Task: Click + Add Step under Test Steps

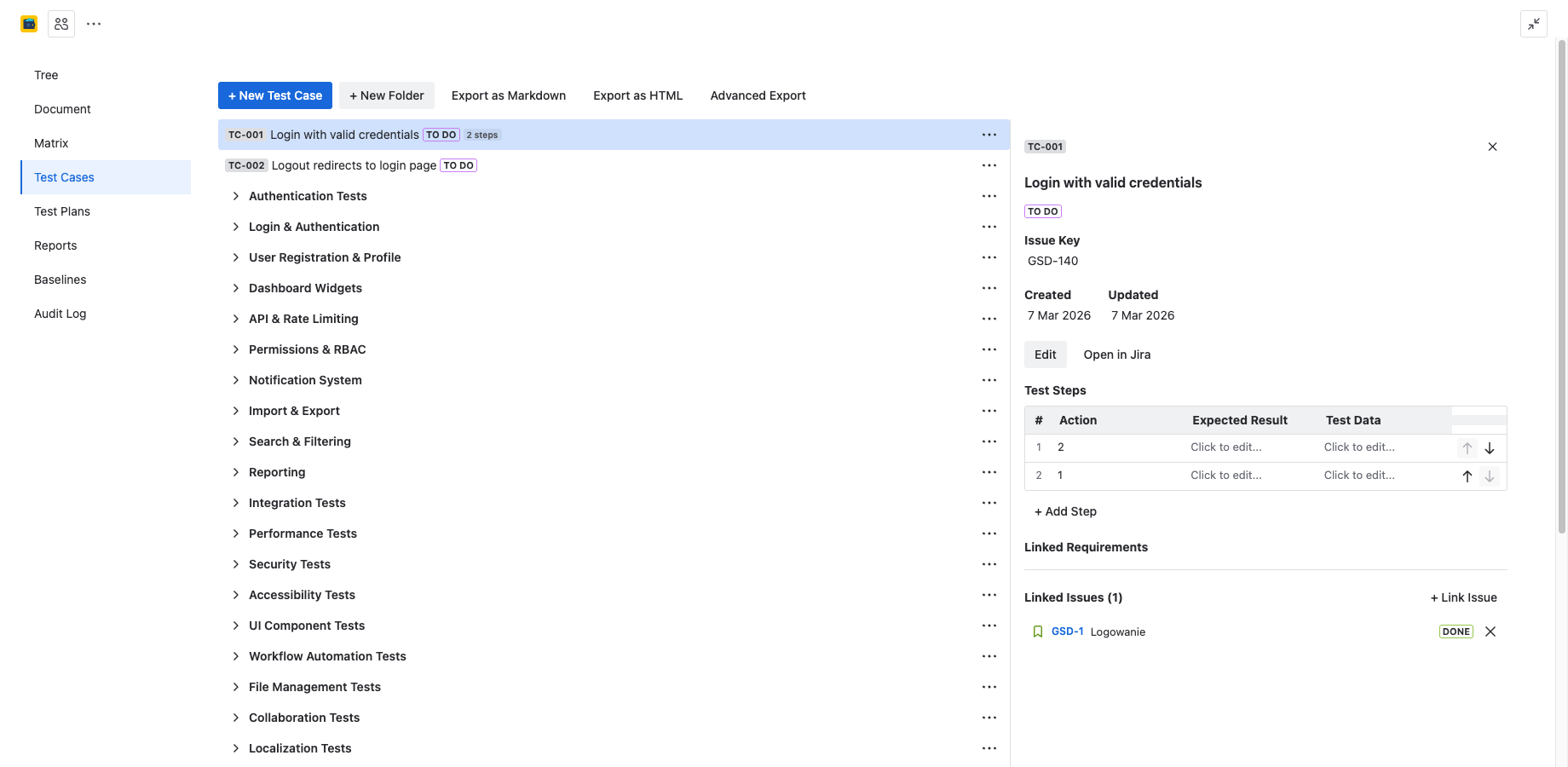Action: (1065, 510)
